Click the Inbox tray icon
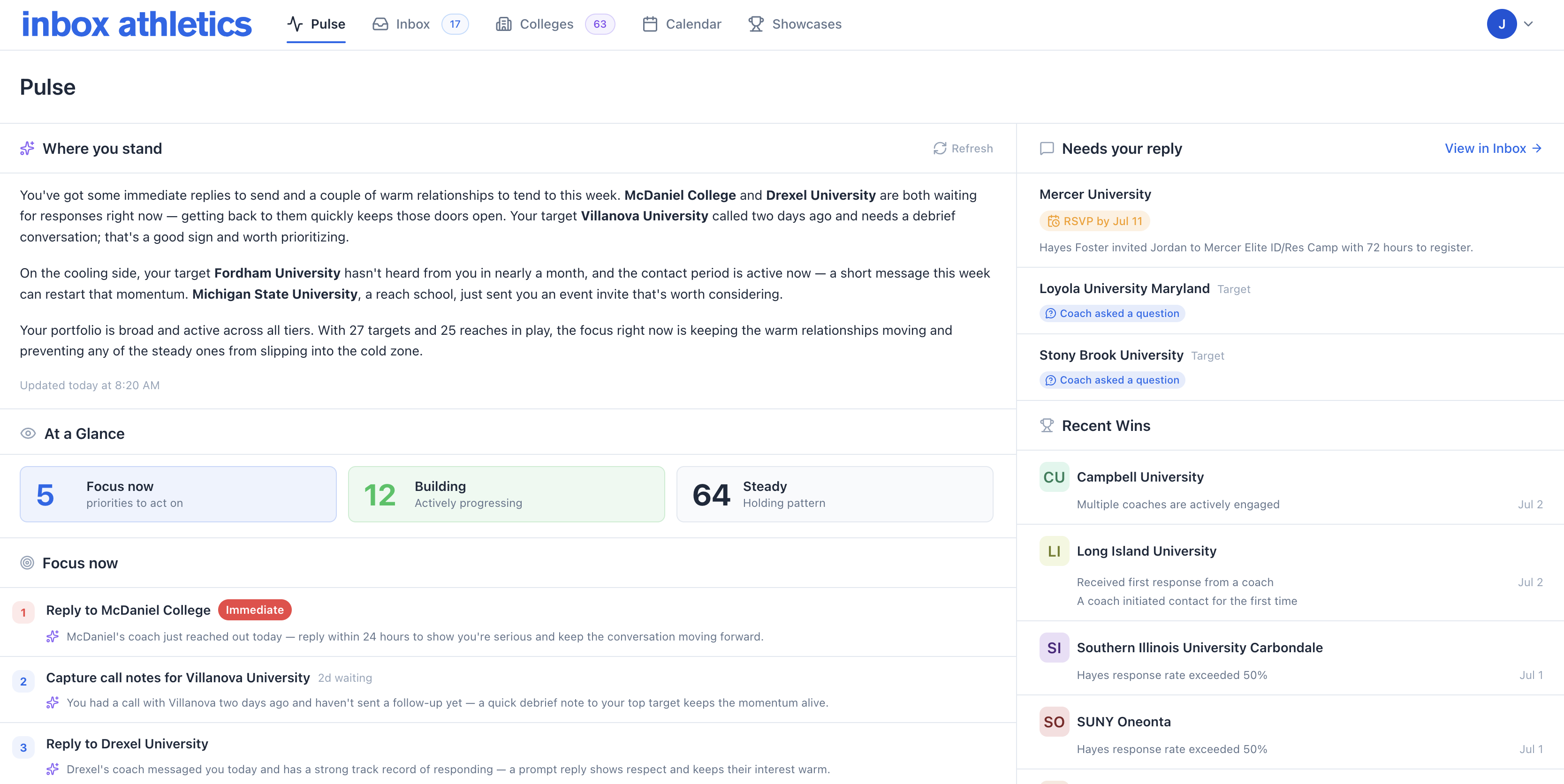This screenshot has width=1564, height=784. [x=380, y=24]
